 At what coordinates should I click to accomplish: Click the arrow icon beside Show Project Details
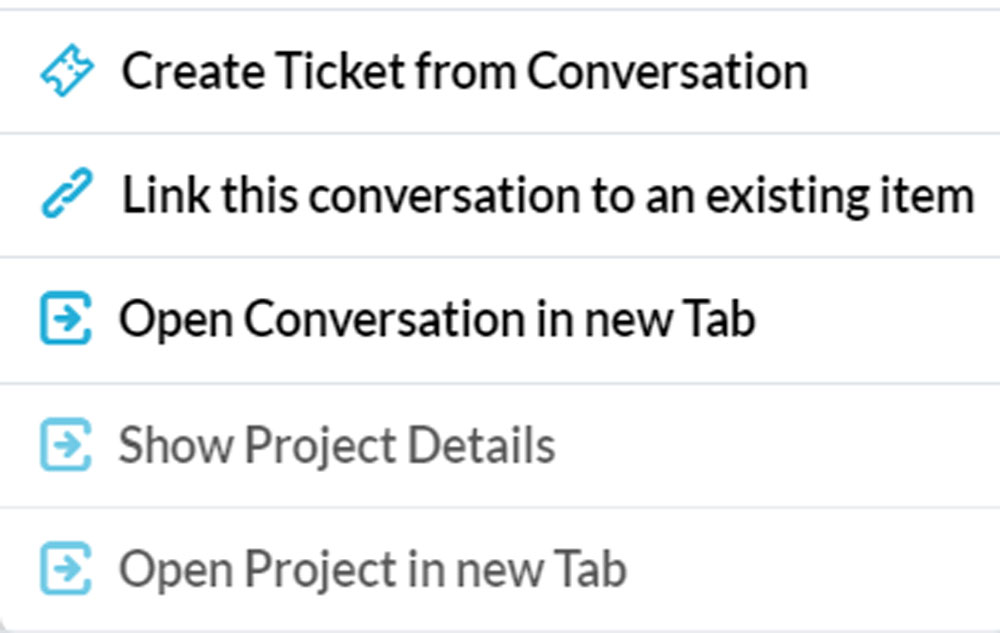[67, 445]
